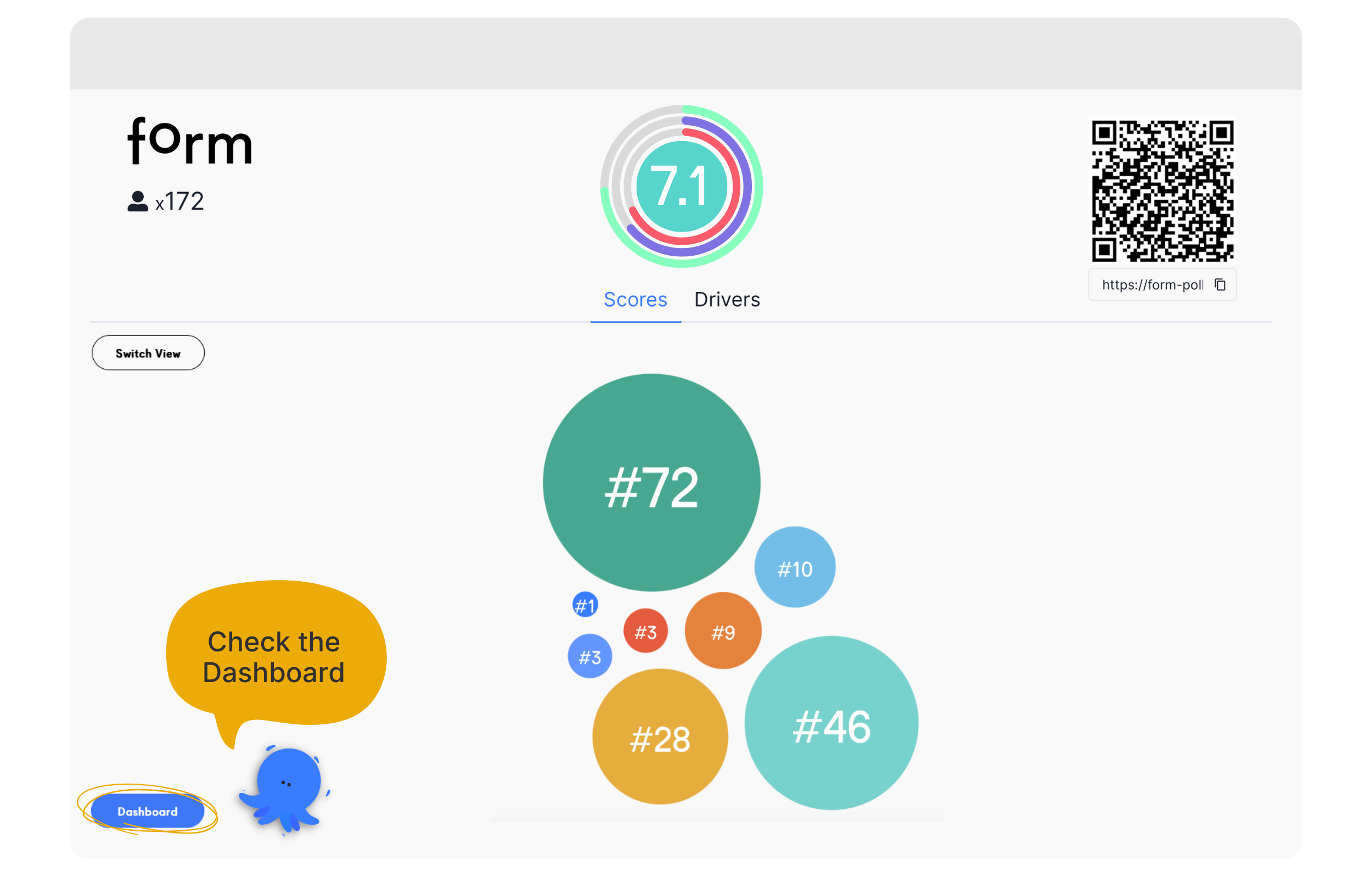Click the user/people count icon
The height and width of the screenshot is (878, 1372).
tap(137, 200)
